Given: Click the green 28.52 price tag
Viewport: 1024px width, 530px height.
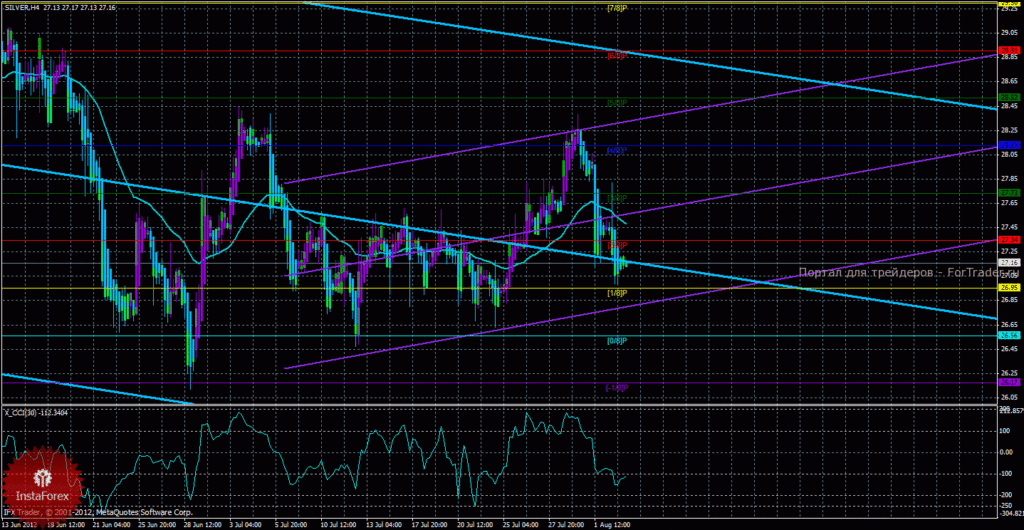Looking at the screenshot, I should click(x=1008, y=97).
